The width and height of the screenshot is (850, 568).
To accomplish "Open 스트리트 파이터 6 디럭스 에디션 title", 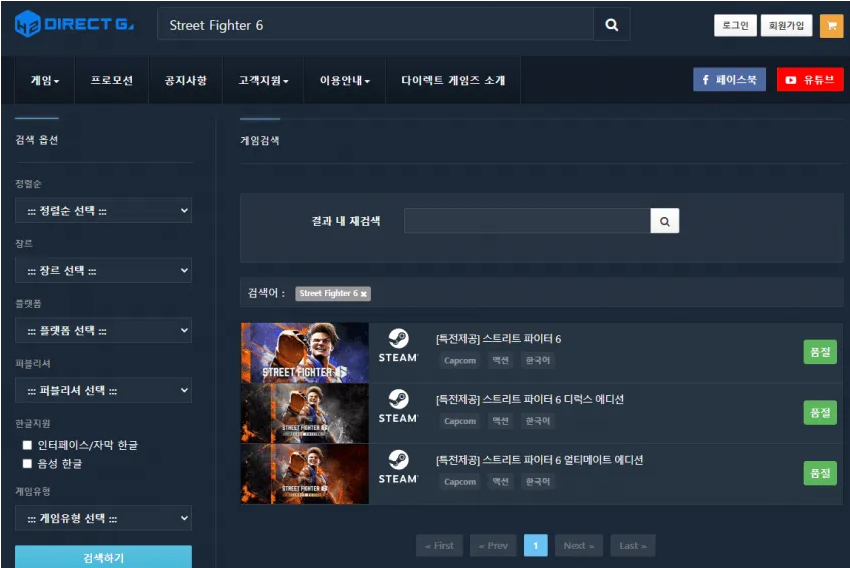I will pos(530,399).
